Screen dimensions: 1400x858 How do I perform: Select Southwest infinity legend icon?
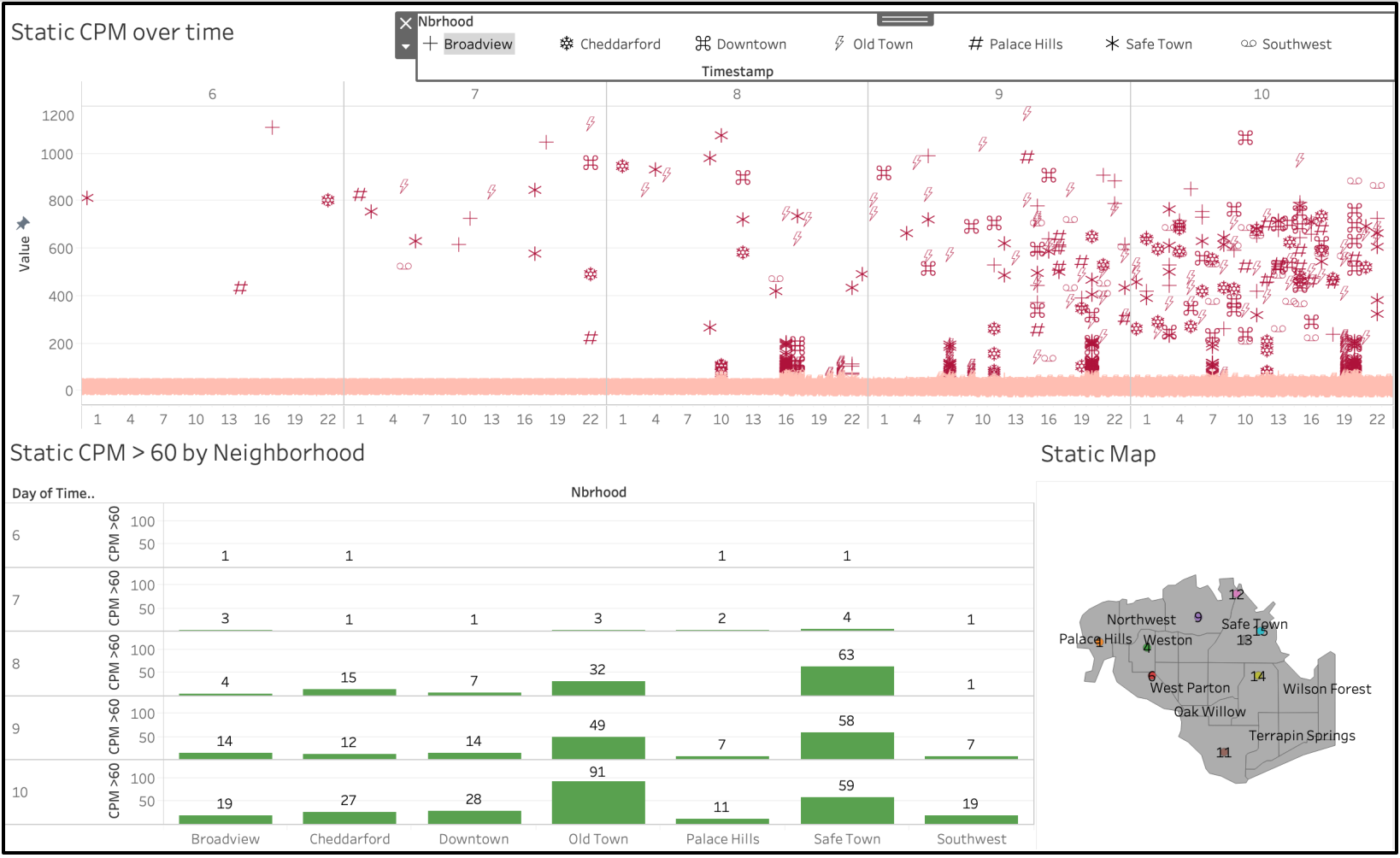click(x=1249, y=44)
